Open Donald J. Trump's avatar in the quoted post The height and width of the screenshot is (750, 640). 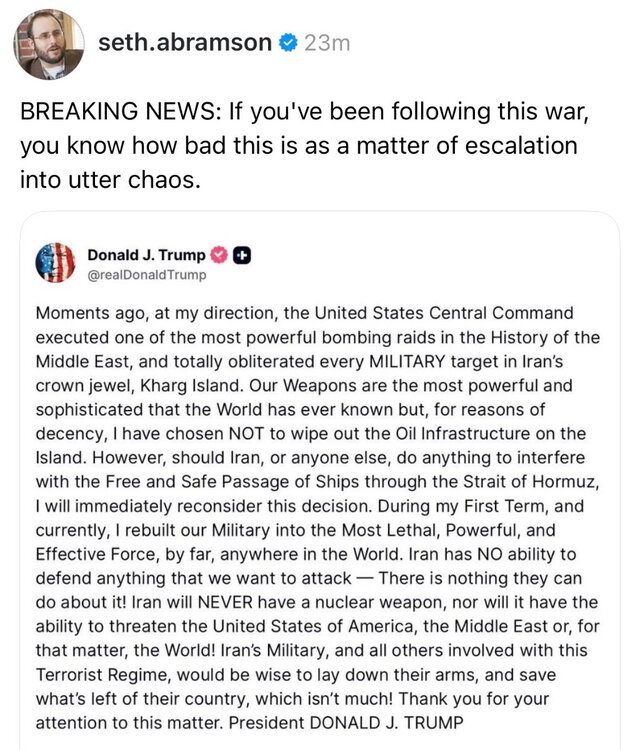[x=55, y=263]
